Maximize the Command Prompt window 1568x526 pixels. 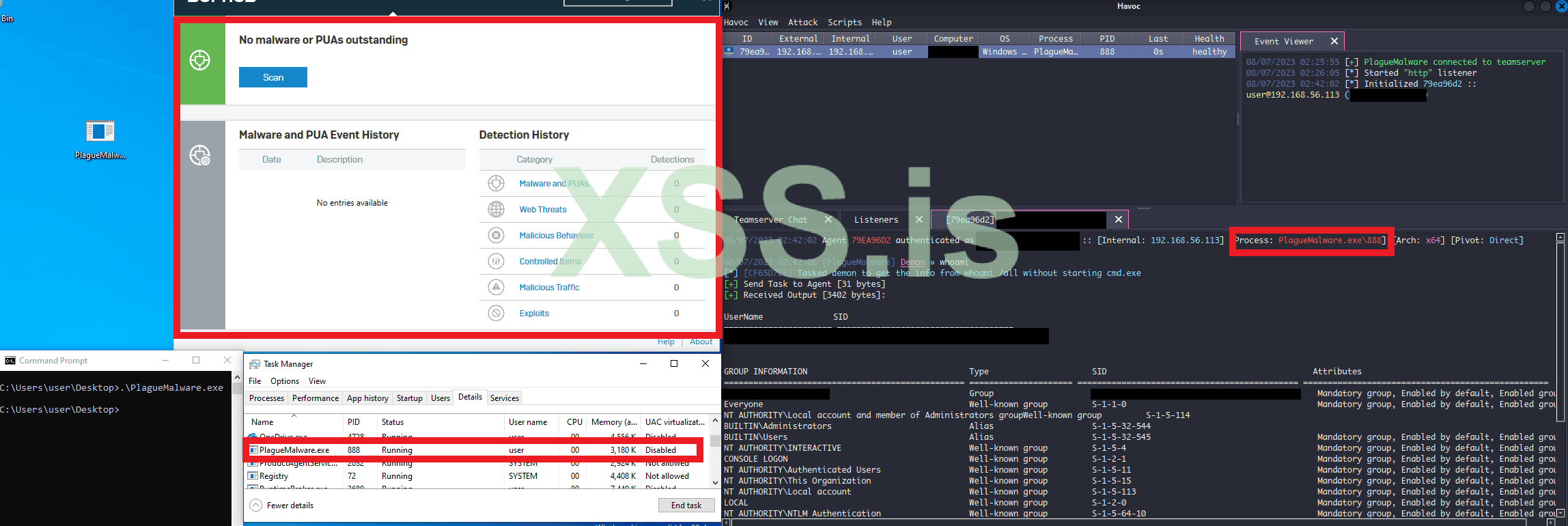tap(196, 360)
